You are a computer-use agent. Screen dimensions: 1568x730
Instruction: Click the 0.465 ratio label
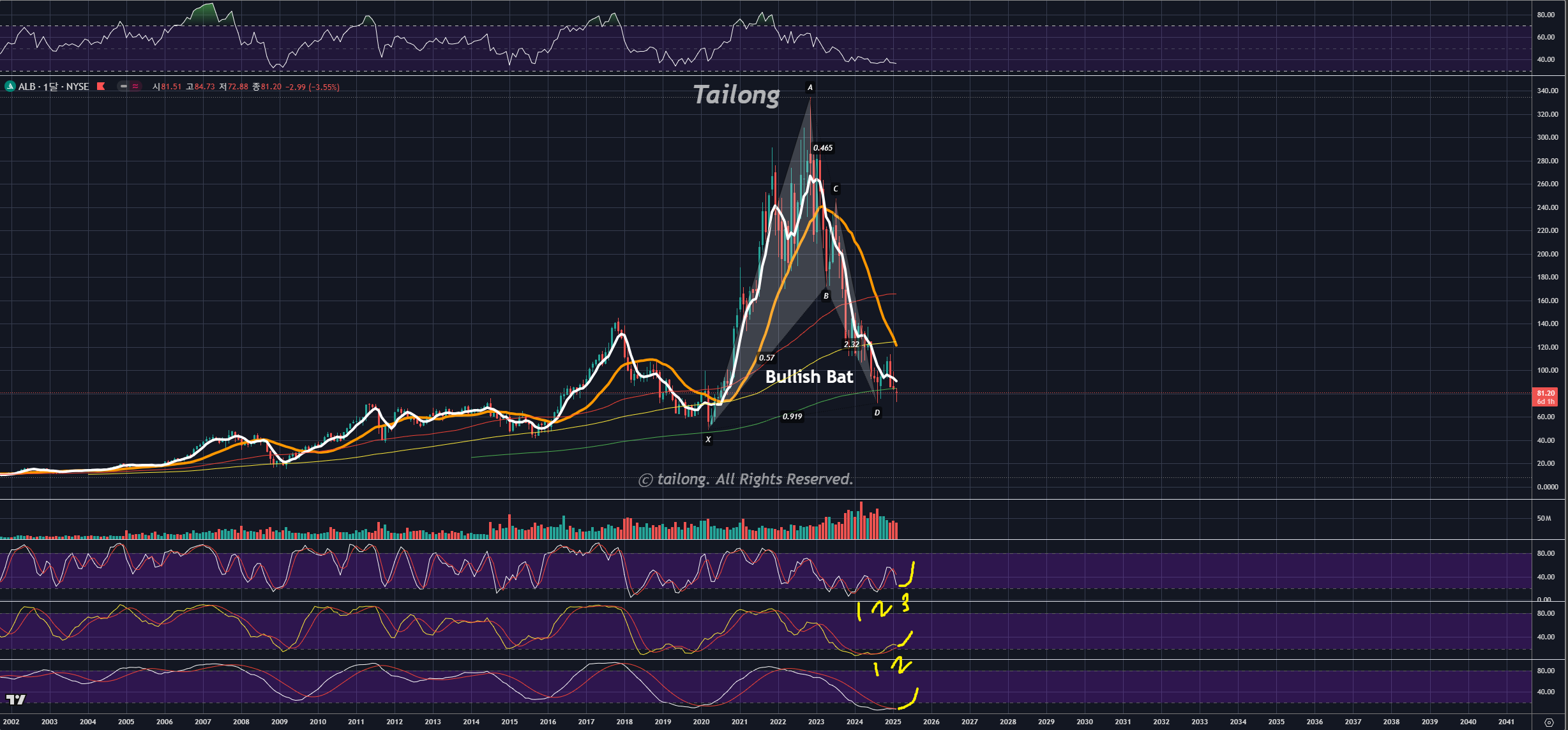tap(823, 148)
